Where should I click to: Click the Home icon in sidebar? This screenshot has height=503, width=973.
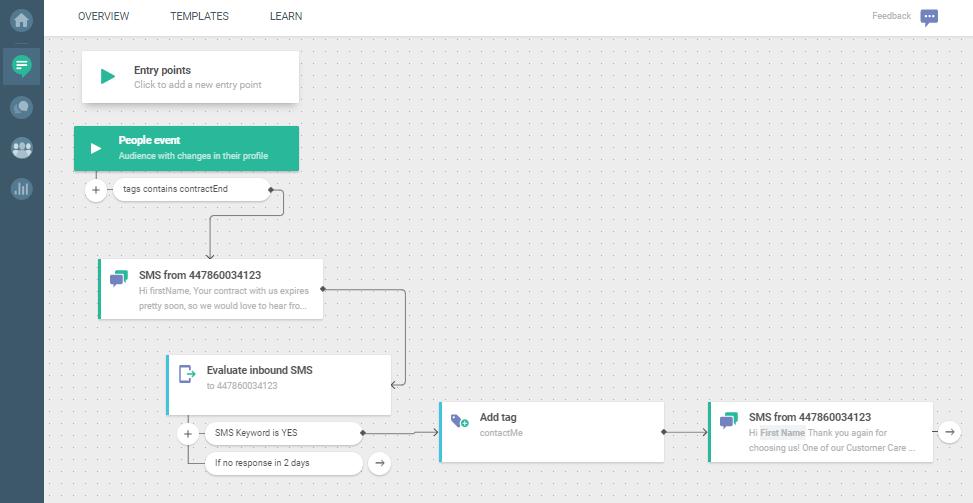(21, 19)
